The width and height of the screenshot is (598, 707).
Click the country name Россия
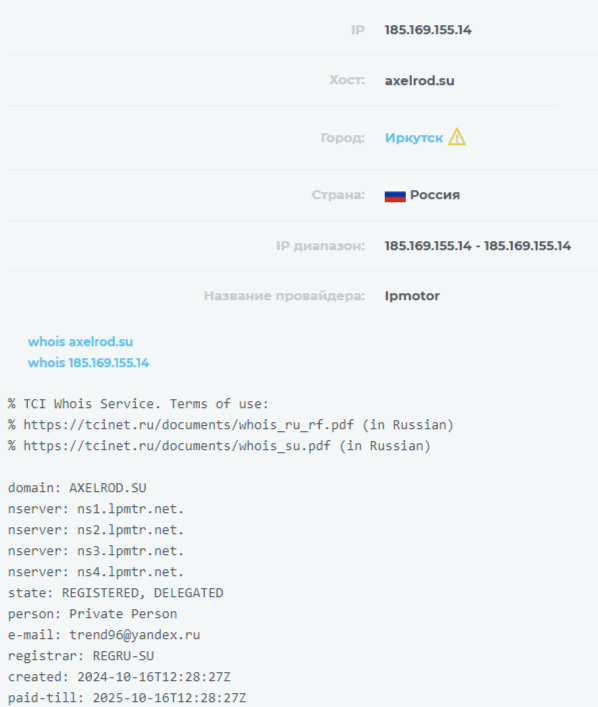click(435, 195)
